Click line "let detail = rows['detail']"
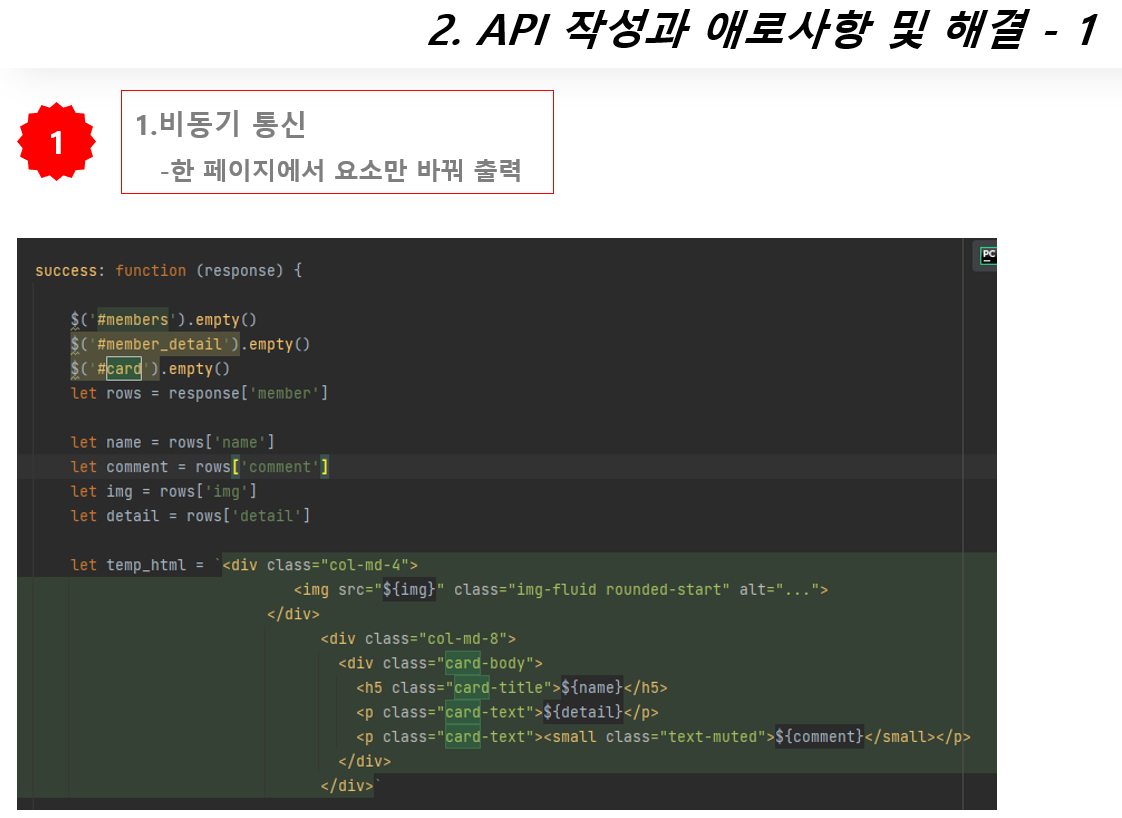This screenshot has height=818, width=1122. point(190,515)
